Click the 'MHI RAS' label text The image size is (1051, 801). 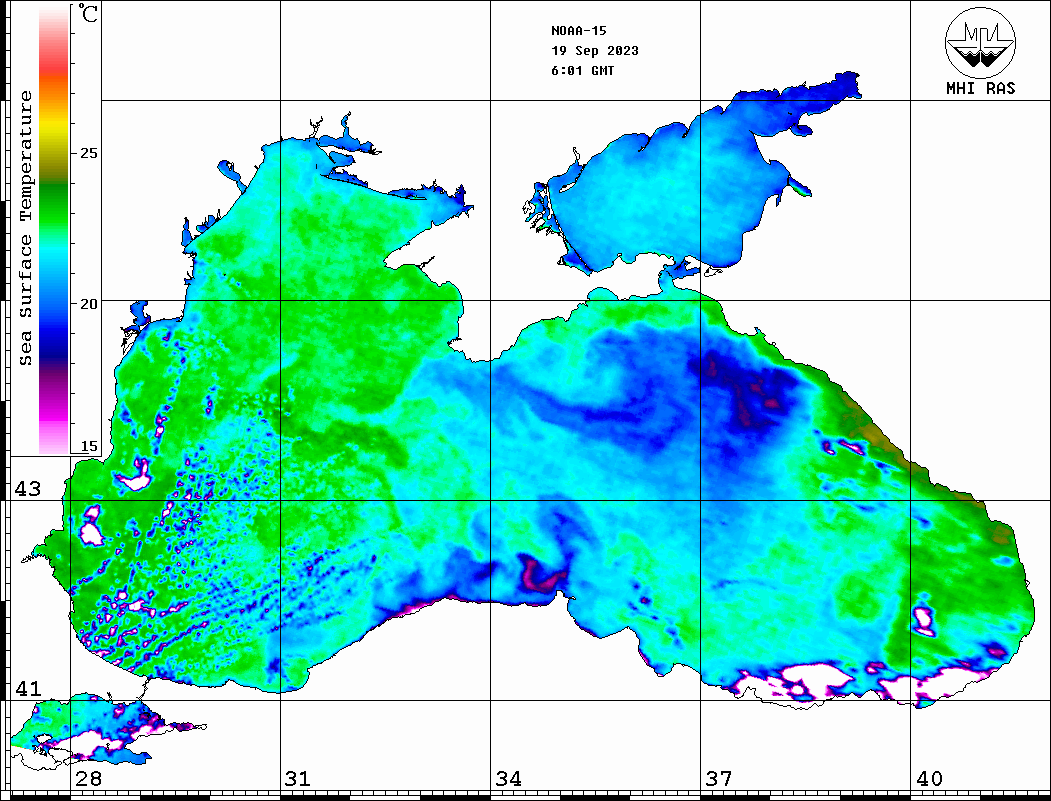tap(981, 88)
